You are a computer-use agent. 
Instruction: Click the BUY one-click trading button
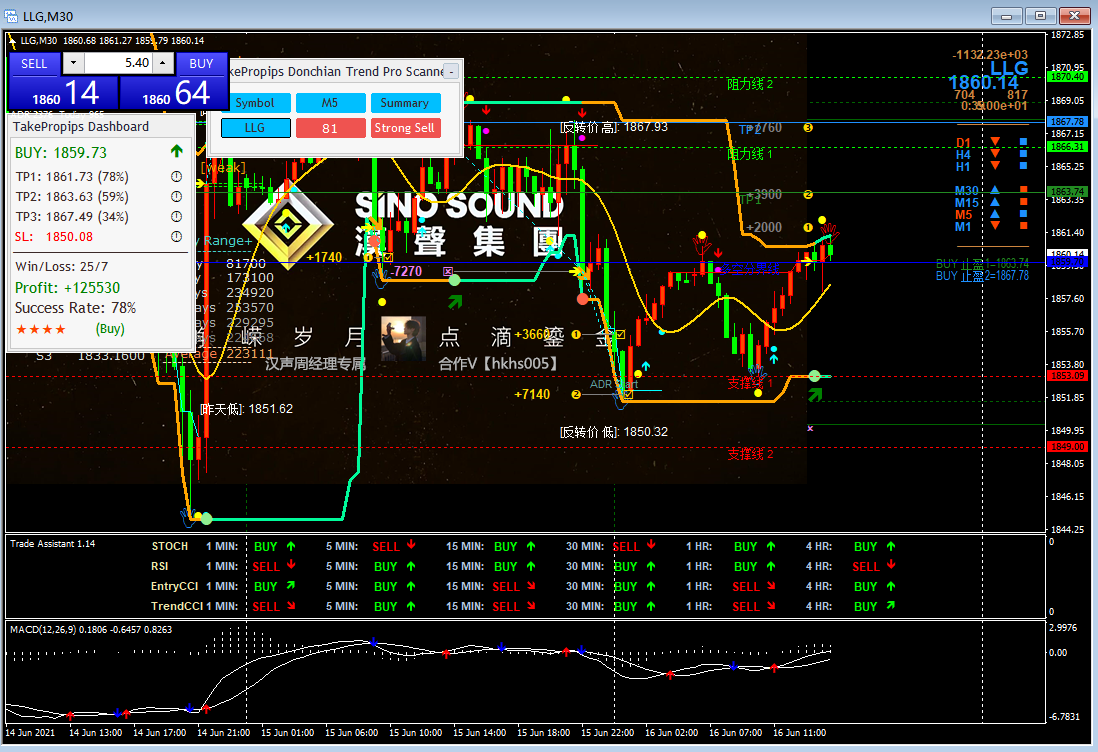201,64
